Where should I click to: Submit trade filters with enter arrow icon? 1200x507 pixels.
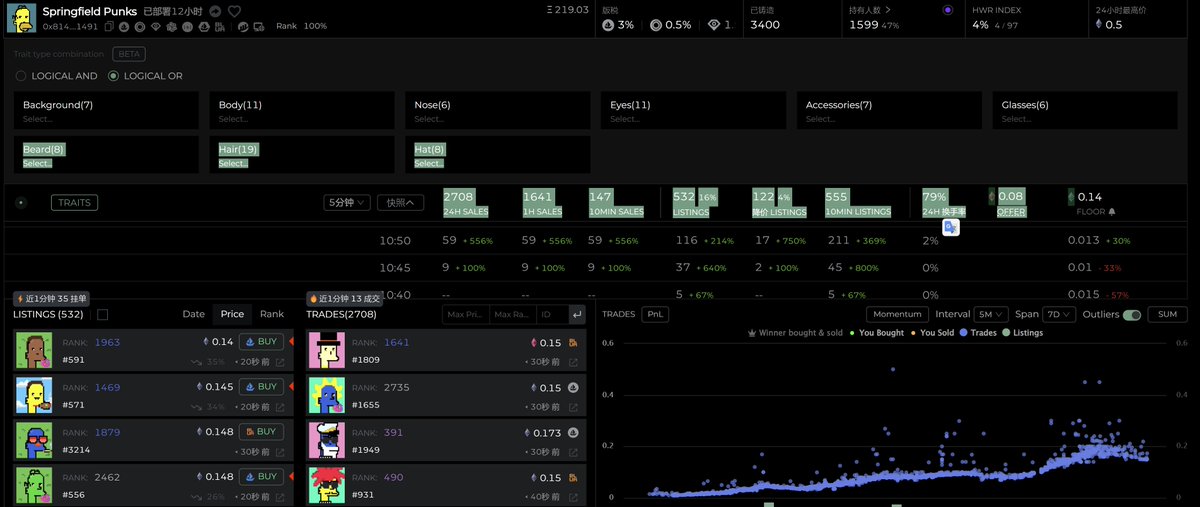pos(577,315)
